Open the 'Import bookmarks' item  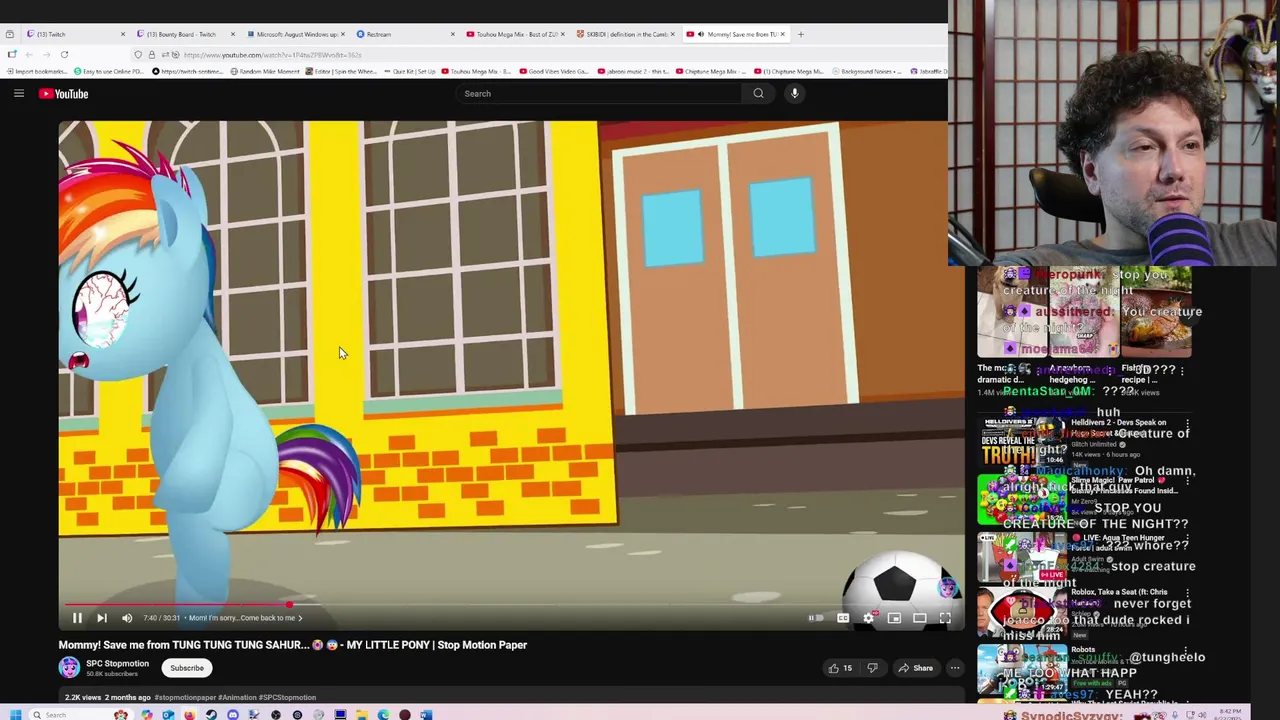click(x=36, y=72)
